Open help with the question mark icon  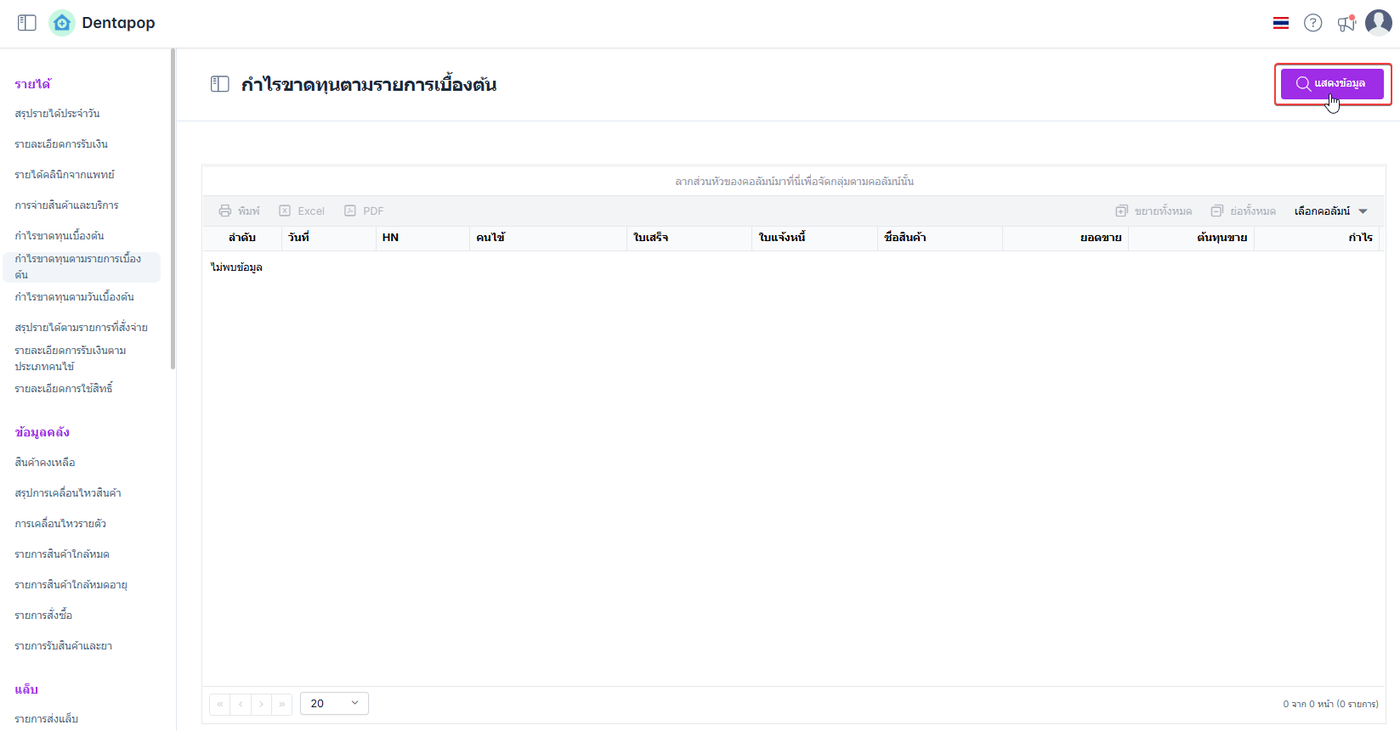pyautogui.click(x=1313, y=23)
